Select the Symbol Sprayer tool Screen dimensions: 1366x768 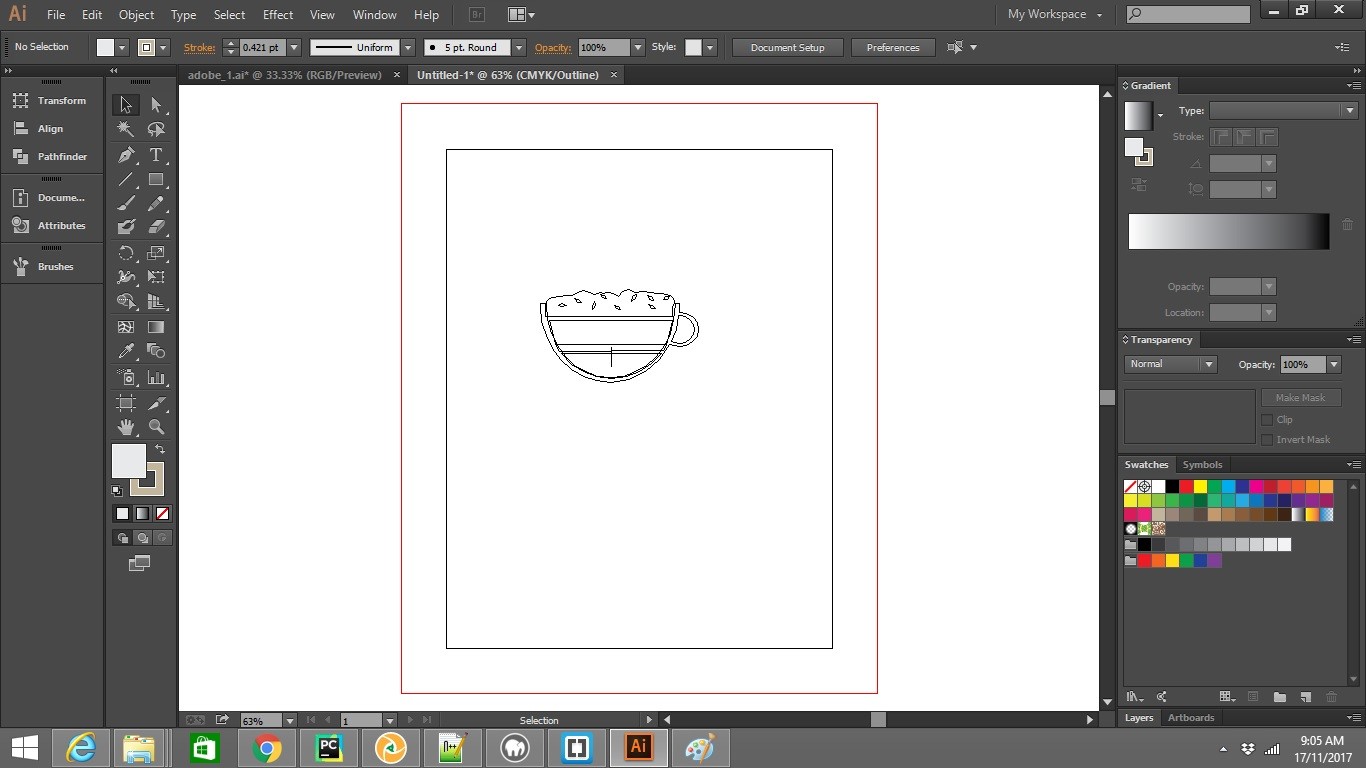pyautogui.click(x=126, y=377)
